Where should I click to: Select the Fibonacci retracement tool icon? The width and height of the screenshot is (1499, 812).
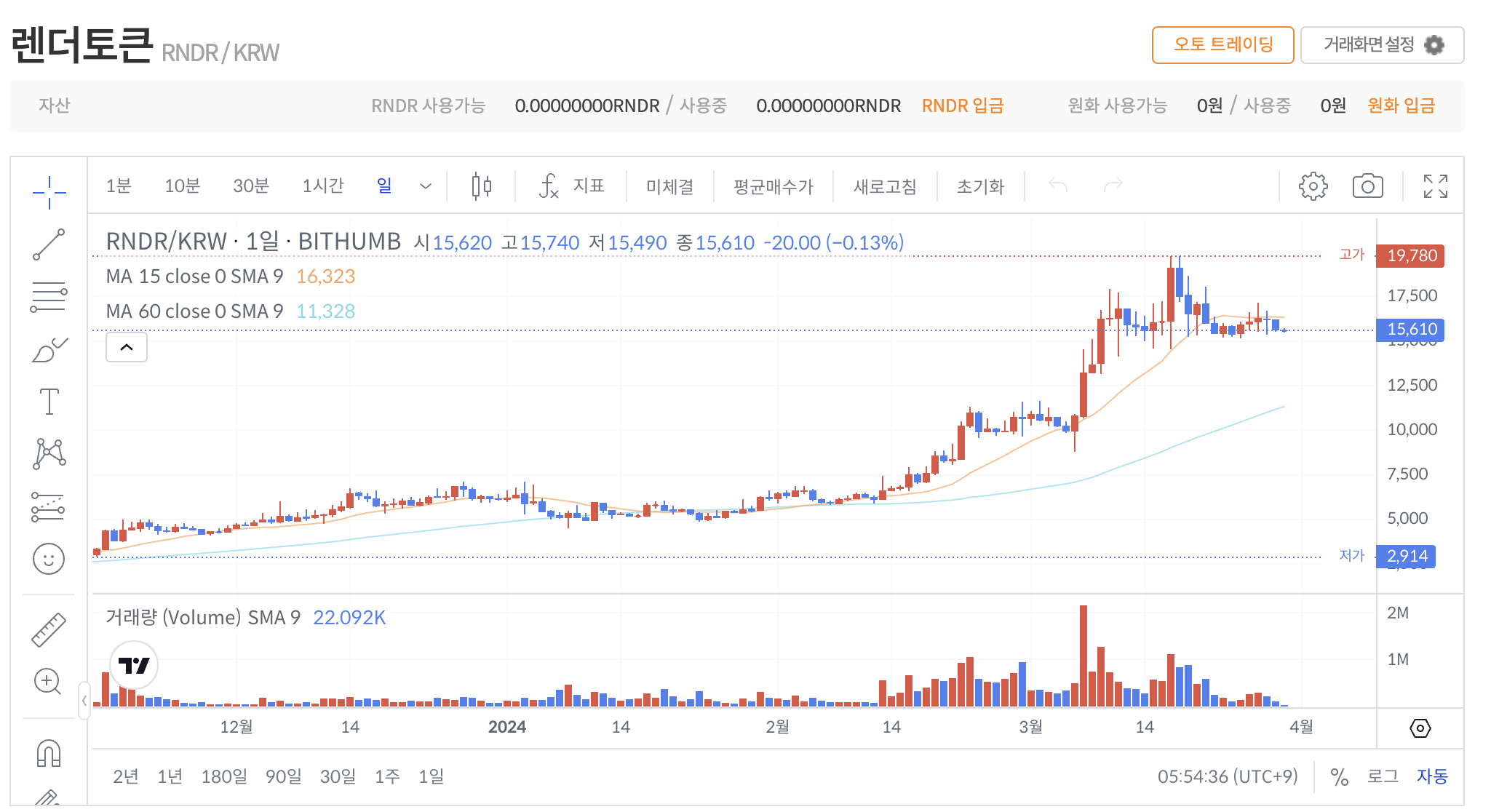[49, 297]
